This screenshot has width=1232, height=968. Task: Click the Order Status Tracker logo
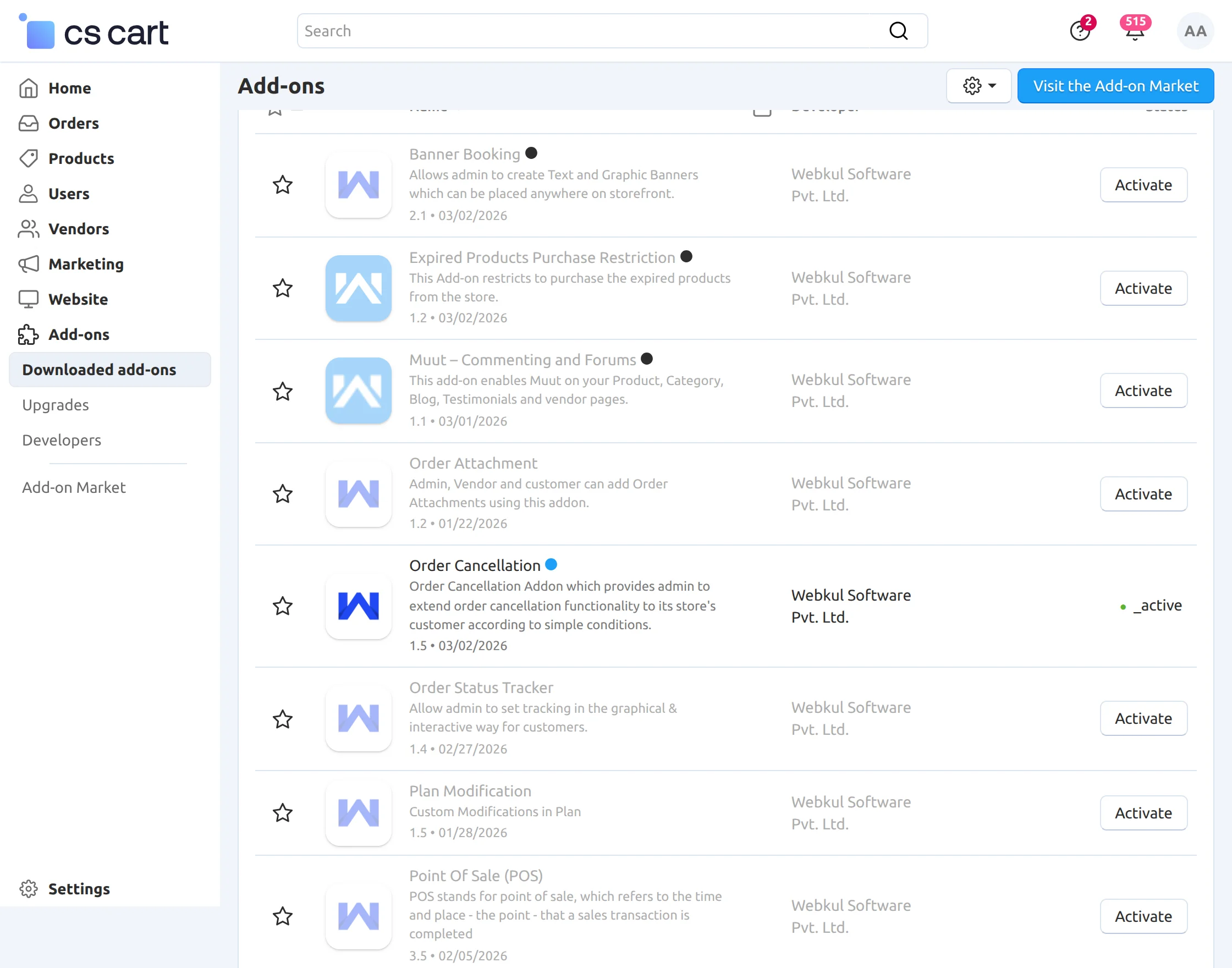tap(359, 718)
